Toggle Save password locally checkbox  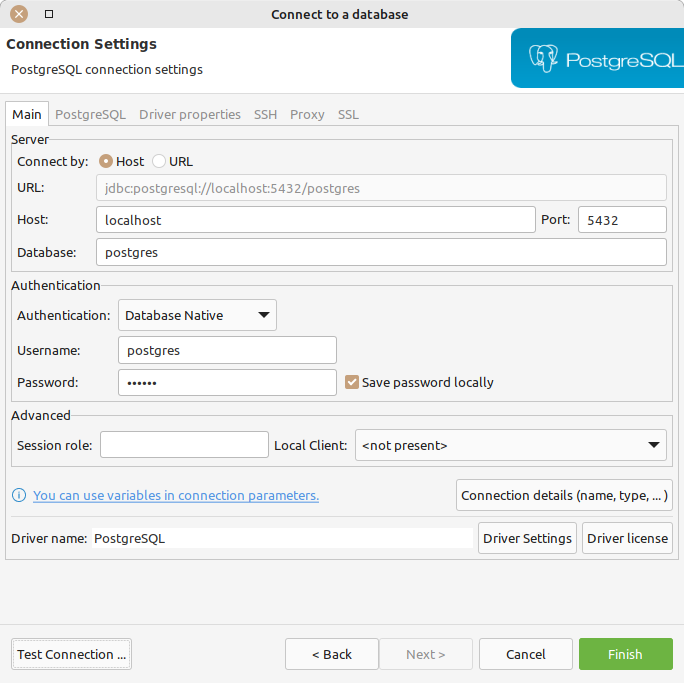pyautogui.click(x=352, y=382)
